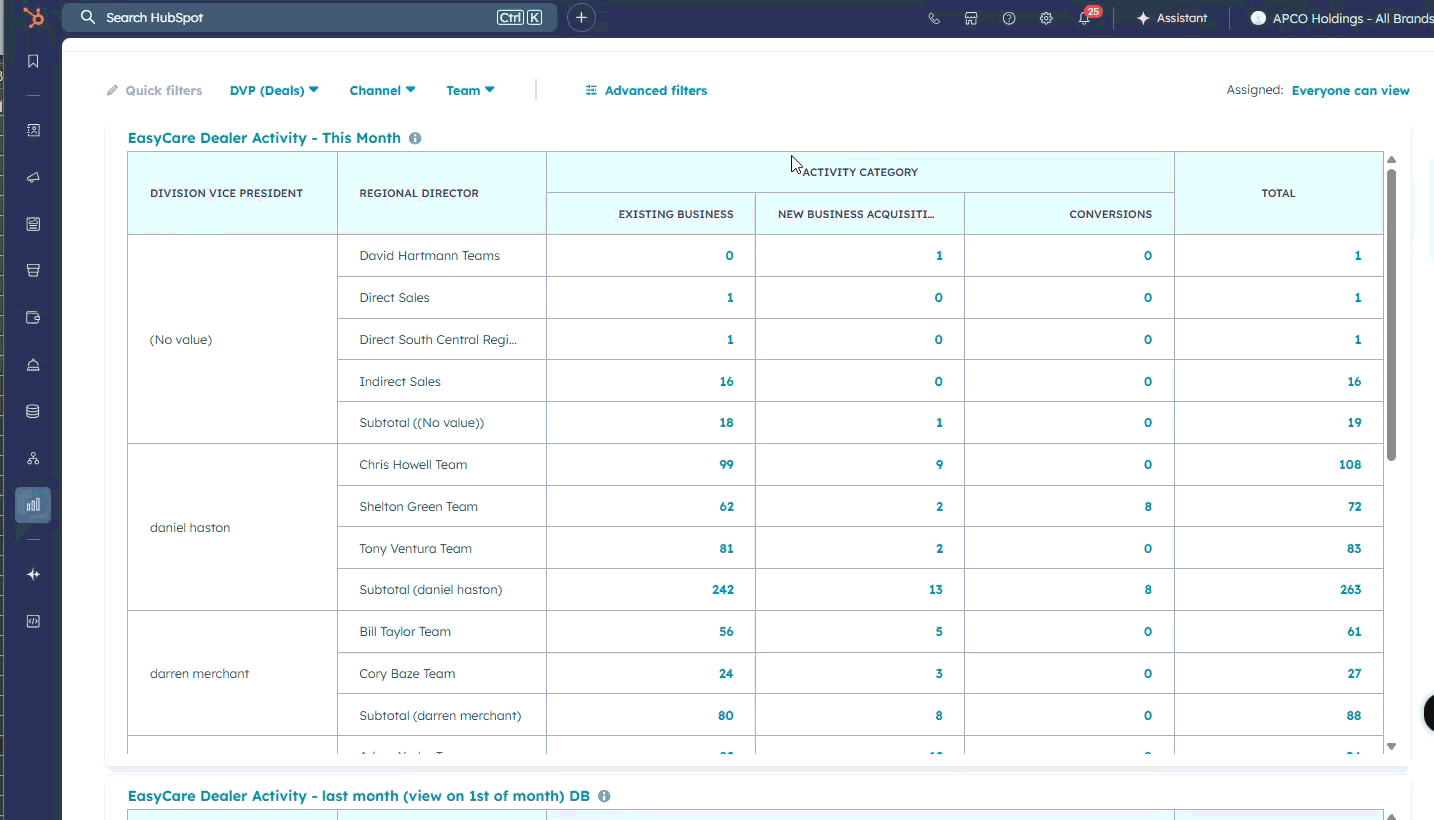The image size is (1434, 820).
Task: Open the Data Management database sidebar icon
Action: (x=33, y=411)
